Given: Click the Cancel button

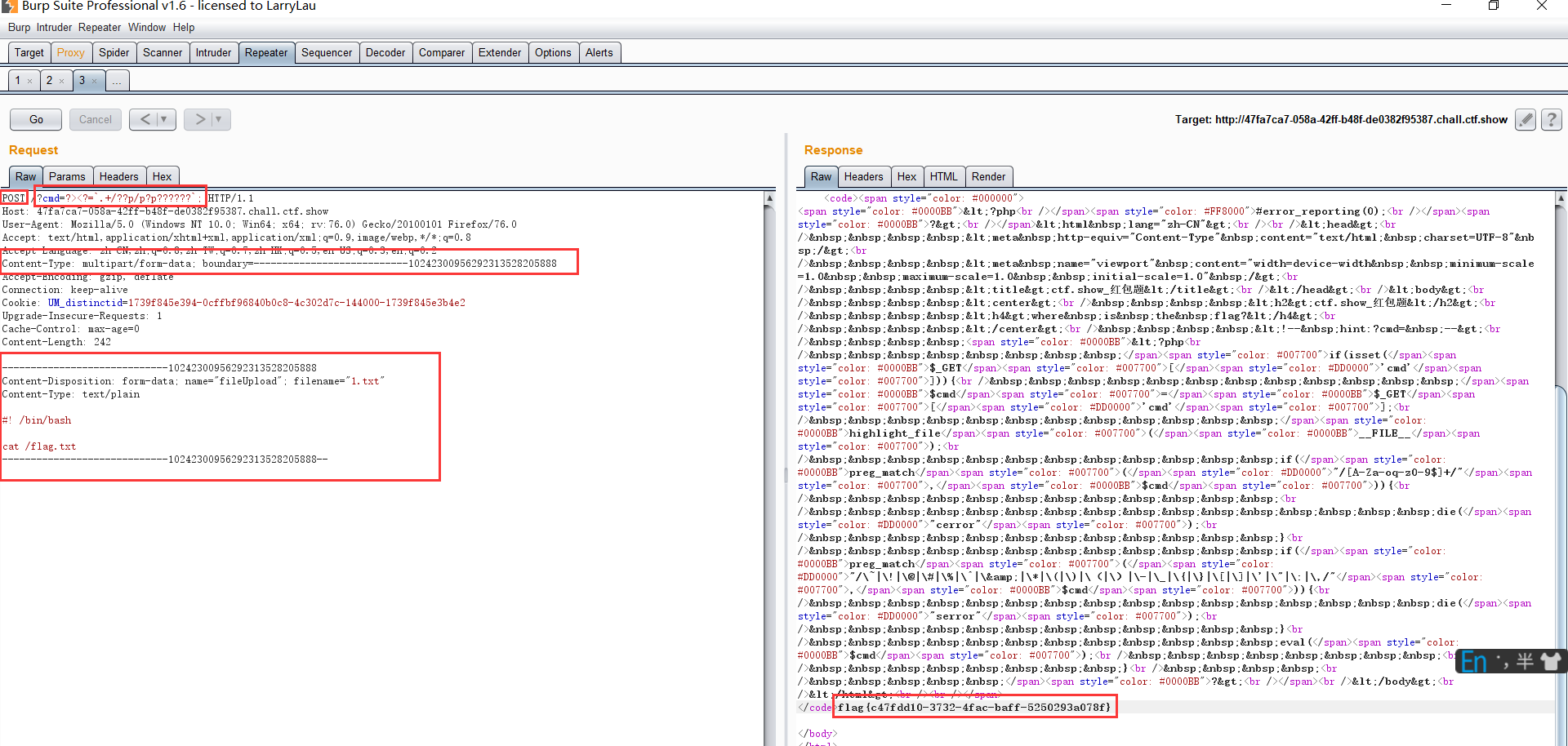Looking at the screenshot, I should [96, 119].
